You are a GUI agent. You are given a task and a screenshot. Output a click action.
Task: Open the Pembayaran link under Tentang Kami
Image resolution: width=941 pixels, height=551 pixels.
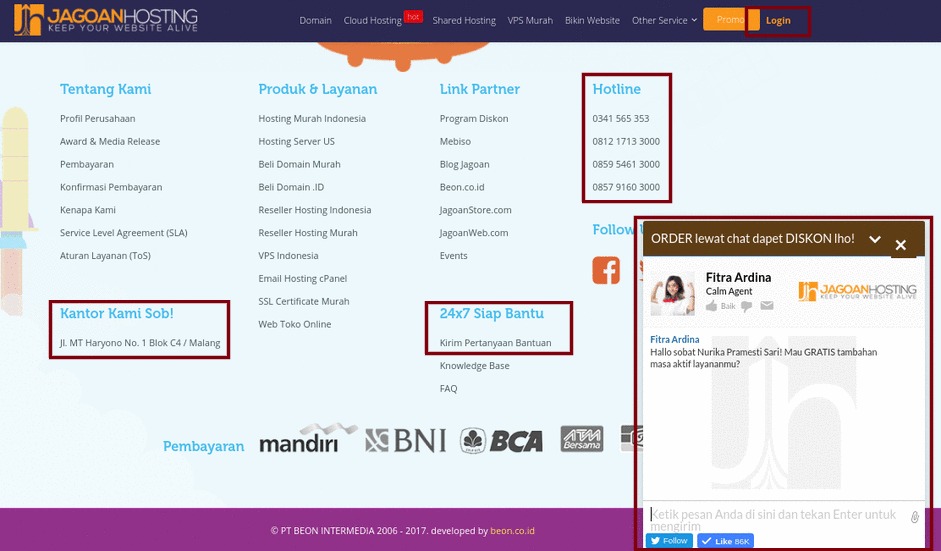coord(87,164)
